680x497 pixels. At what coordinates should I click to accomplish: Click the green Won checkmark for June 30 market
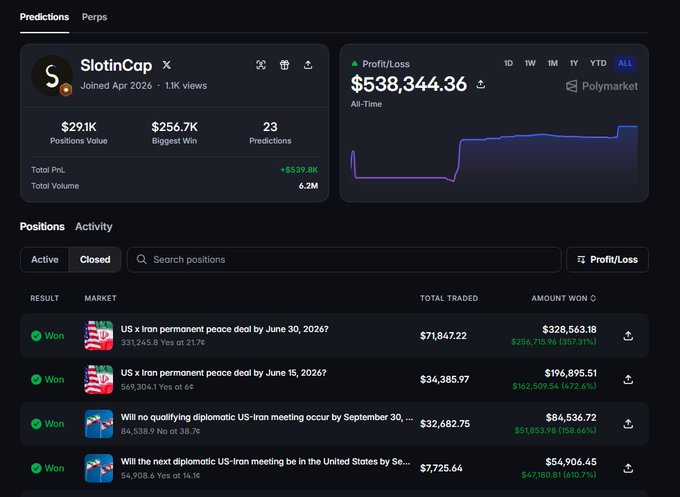click(x=36, y=336)
